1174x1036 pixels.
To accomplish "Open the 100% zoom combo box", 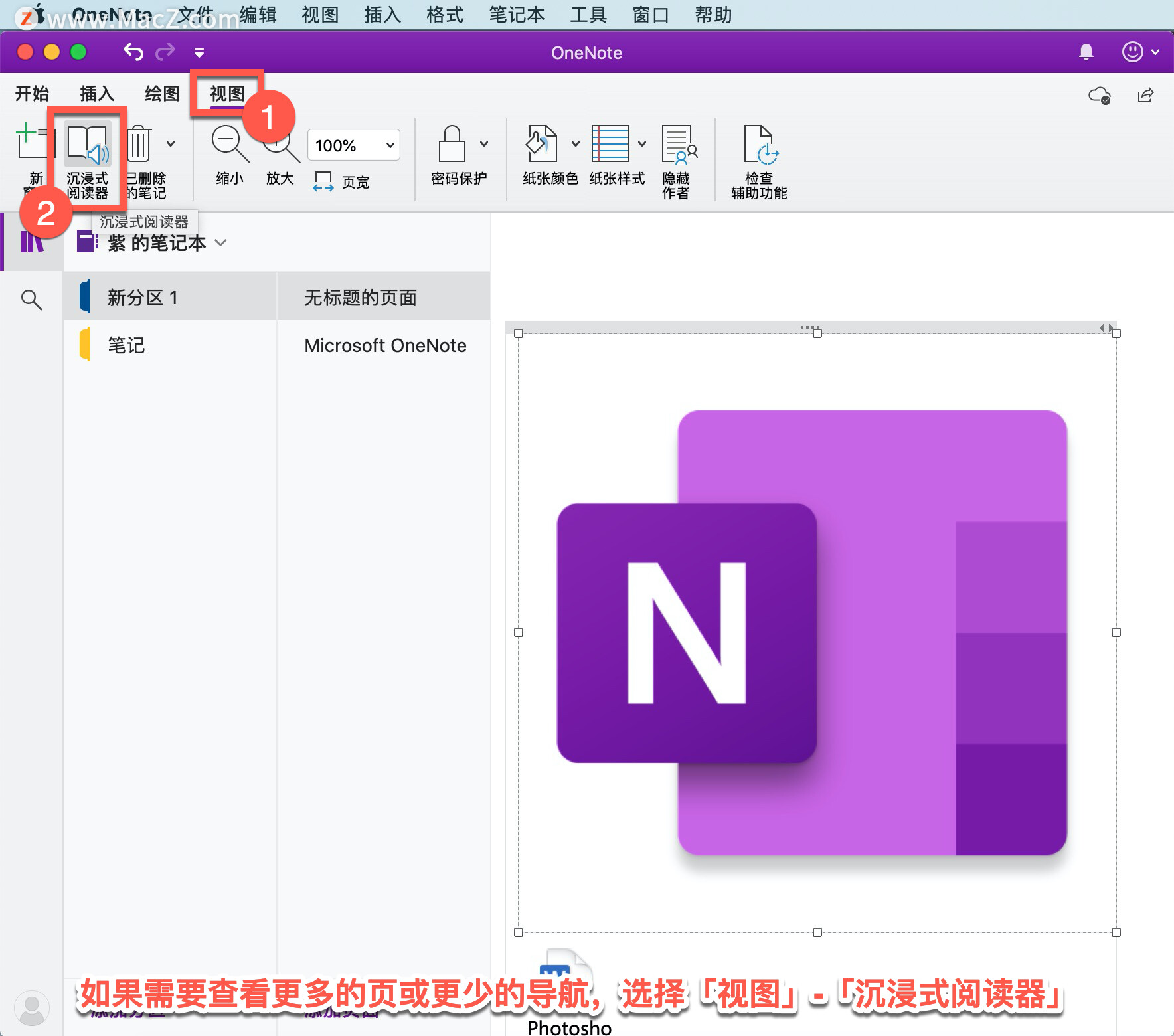I will [354, 145].
